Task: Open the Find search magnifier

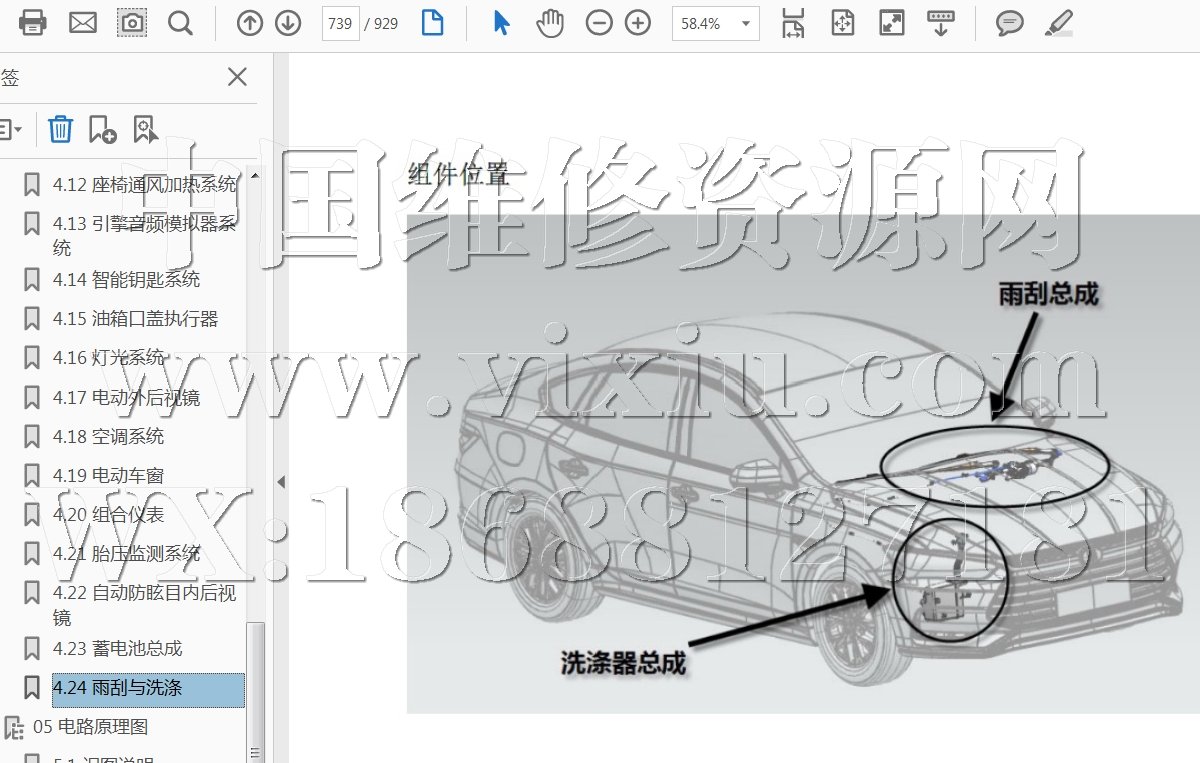Action: click(180, 23)
